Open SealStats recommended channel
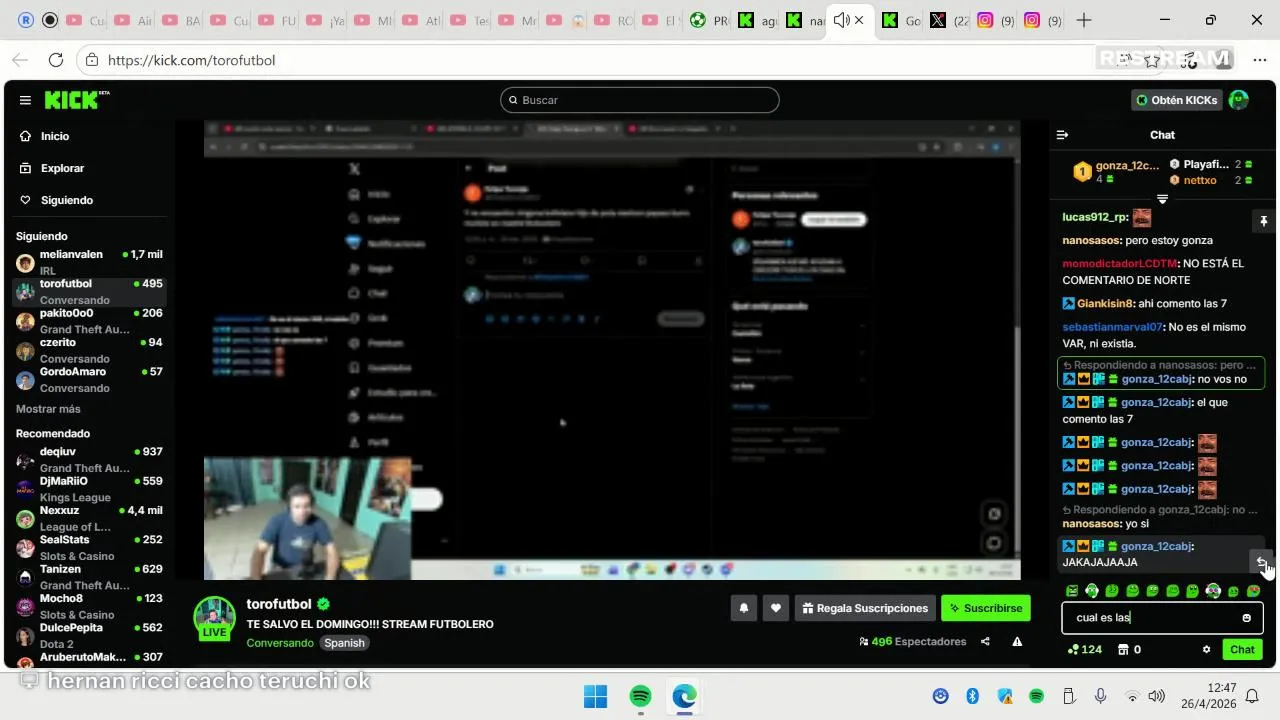 pyautogui.click(x=90, y=547)
